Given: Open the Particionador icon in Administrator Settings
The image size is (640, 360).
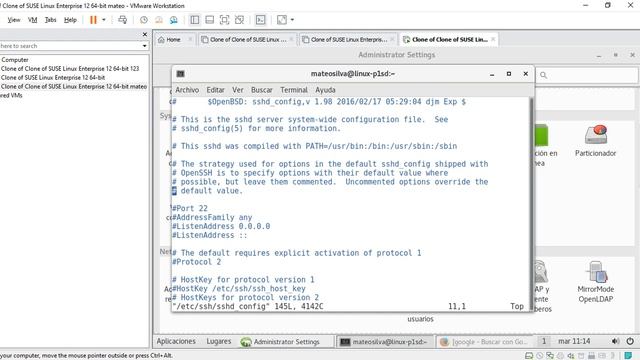Looking at the screenshot, I should click(x=596, y=140).
